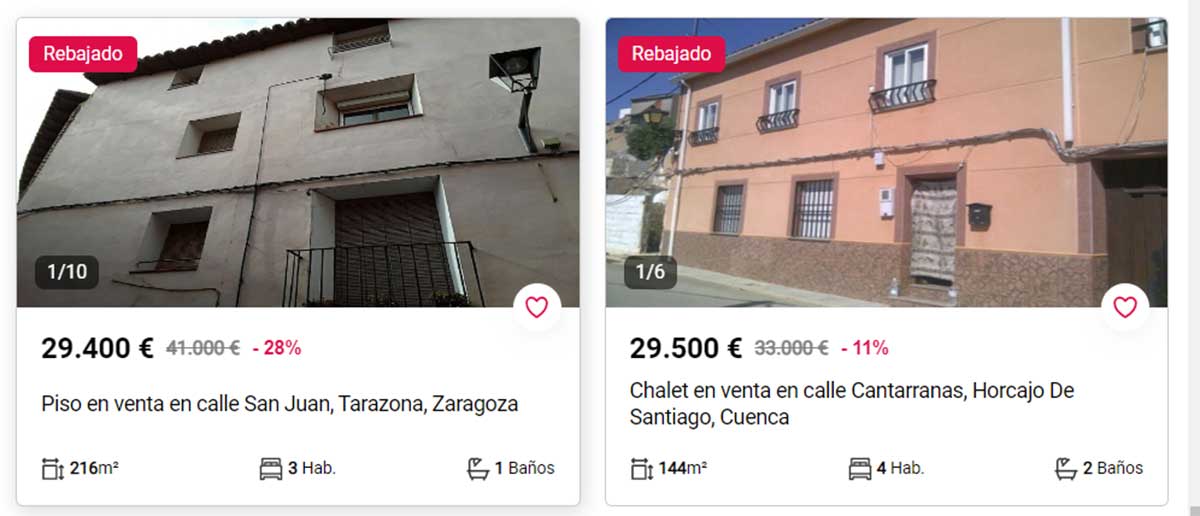Click the bathtub icon beside 1 Baños
The width and height of the screenshot is (1200, 516).
point(478,468)
